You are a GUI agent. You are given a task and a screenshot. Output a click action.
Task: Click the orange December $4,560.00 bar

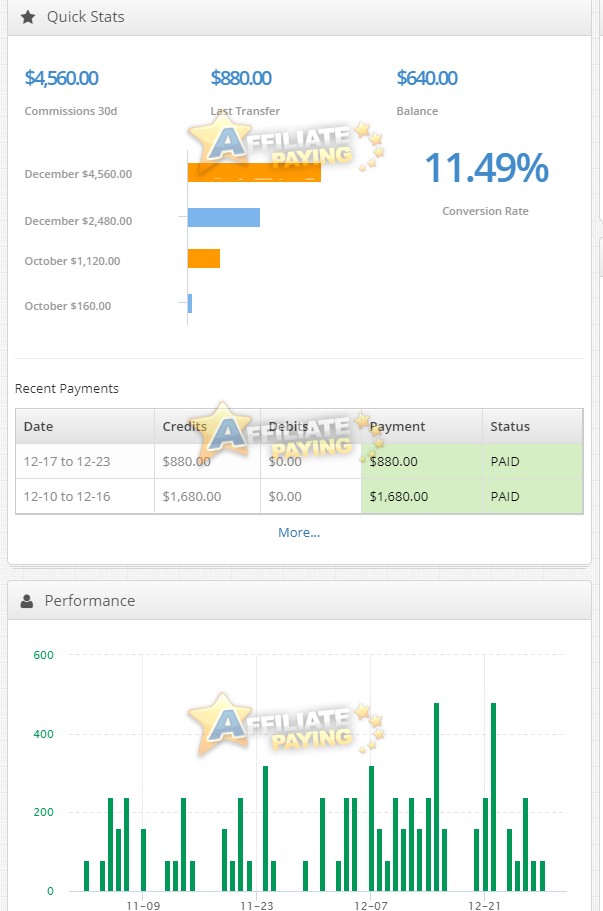point(254,172)
